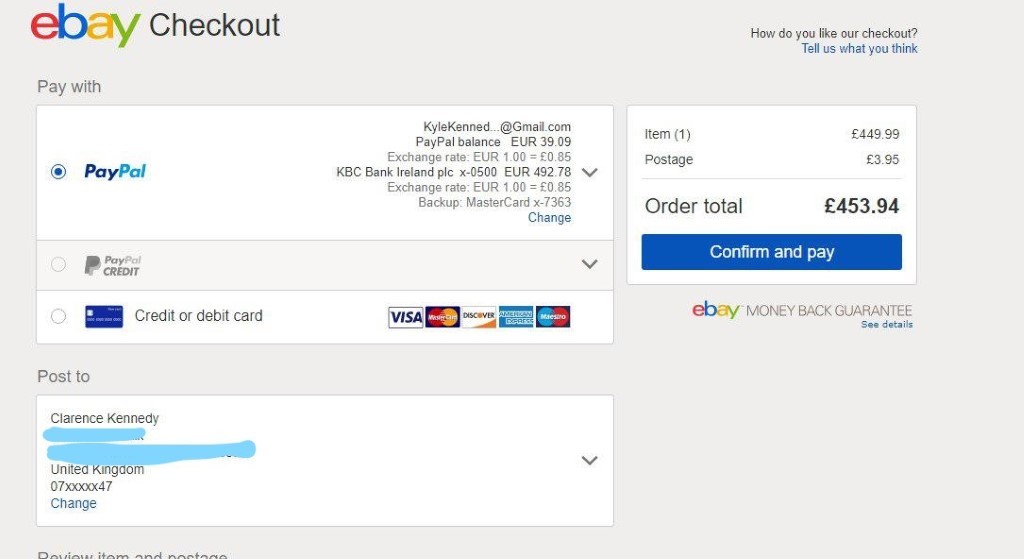
Task: Click Change under PayPal funding details
Action: (x=549, y=218)
